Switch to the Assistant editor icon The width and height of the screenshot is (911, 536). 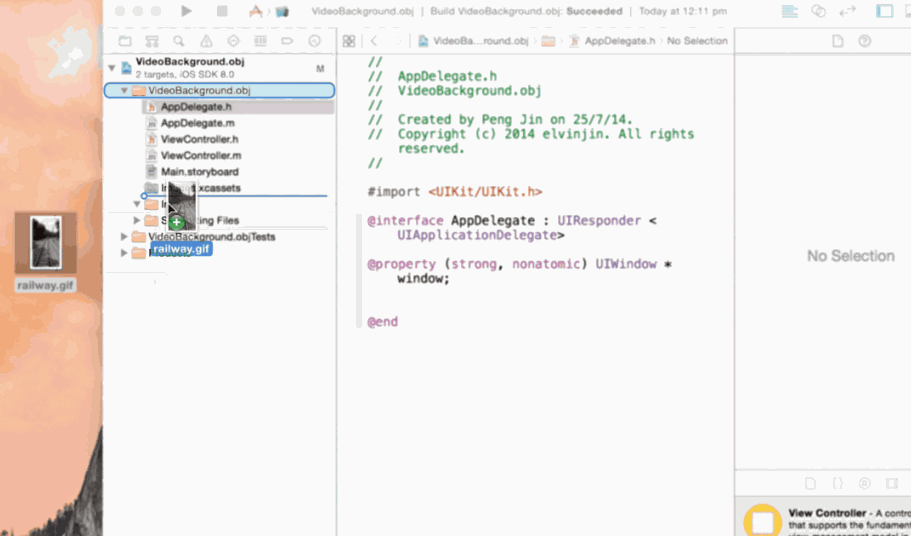pyautogui.click(x=819, y=11)
